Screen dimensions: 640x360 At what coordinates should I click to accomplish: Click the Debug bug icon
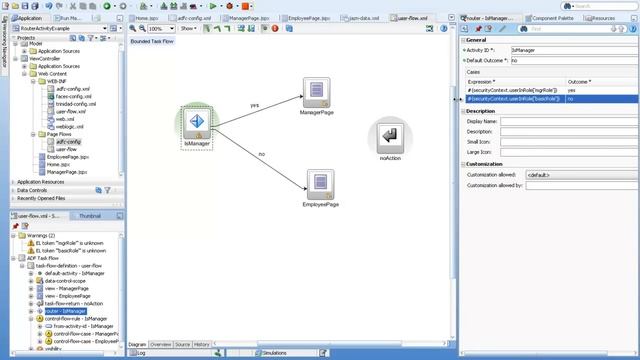click(x=229, y=6)
